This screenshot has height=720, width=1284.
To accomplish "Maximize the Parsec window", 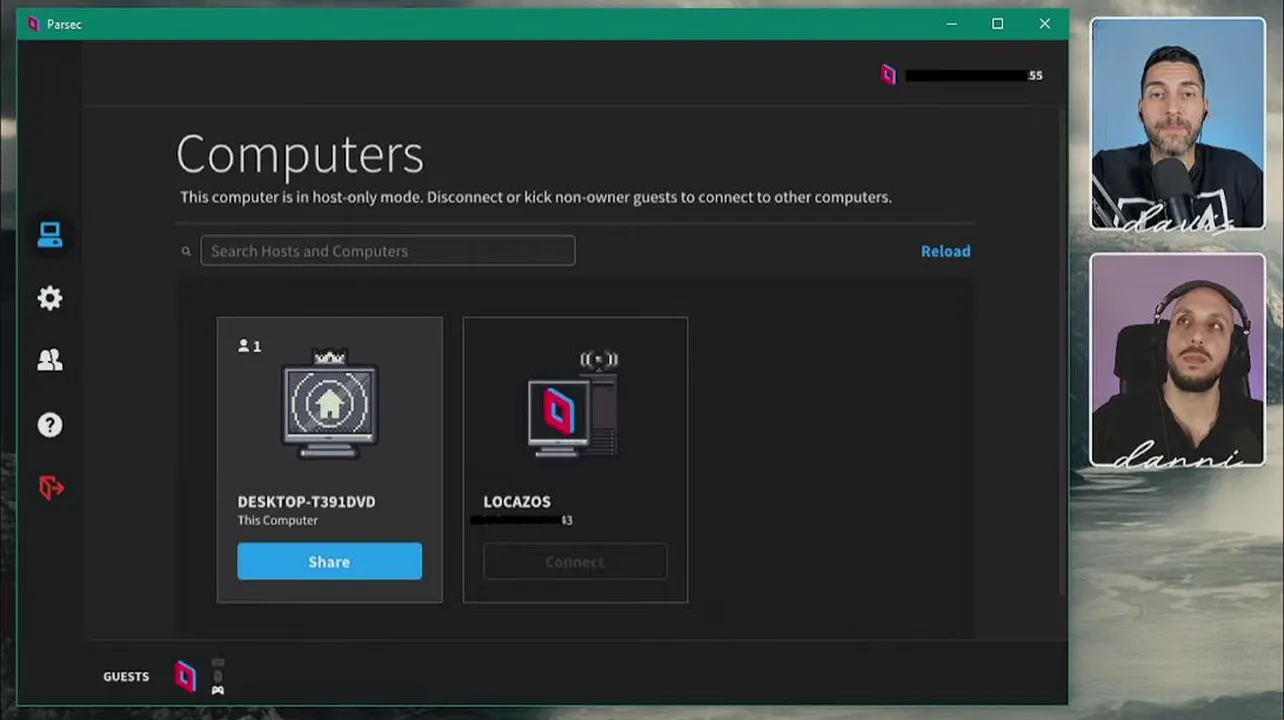I will [997, 24].
